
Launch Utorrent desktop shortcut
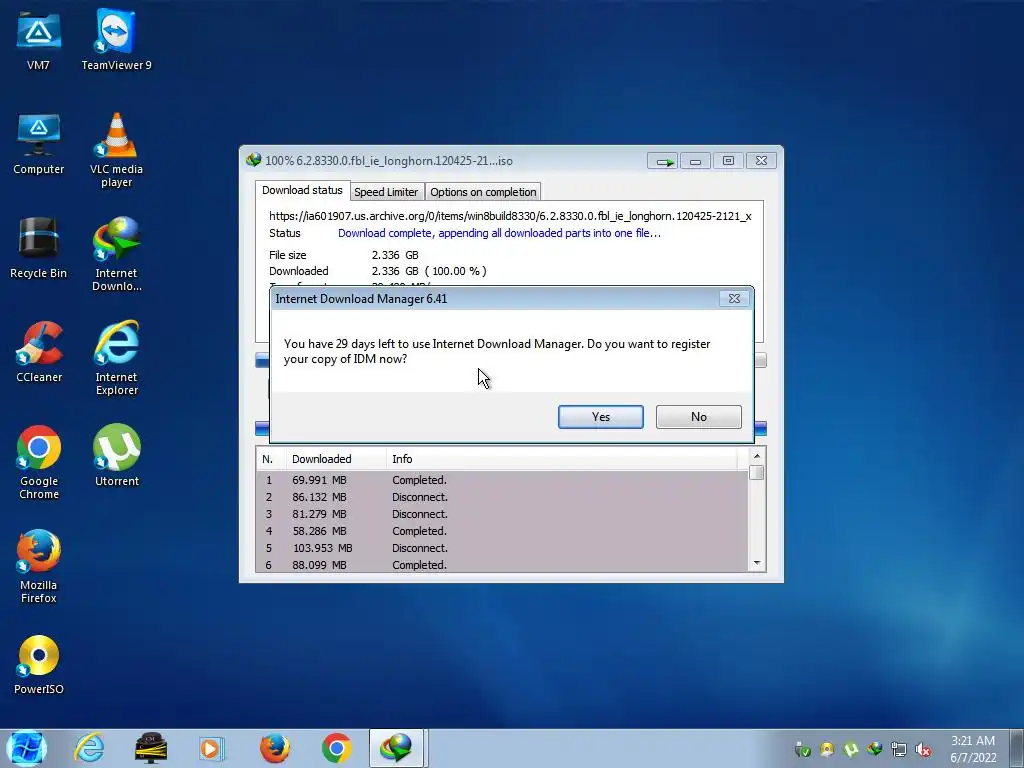tap(116, 456)
